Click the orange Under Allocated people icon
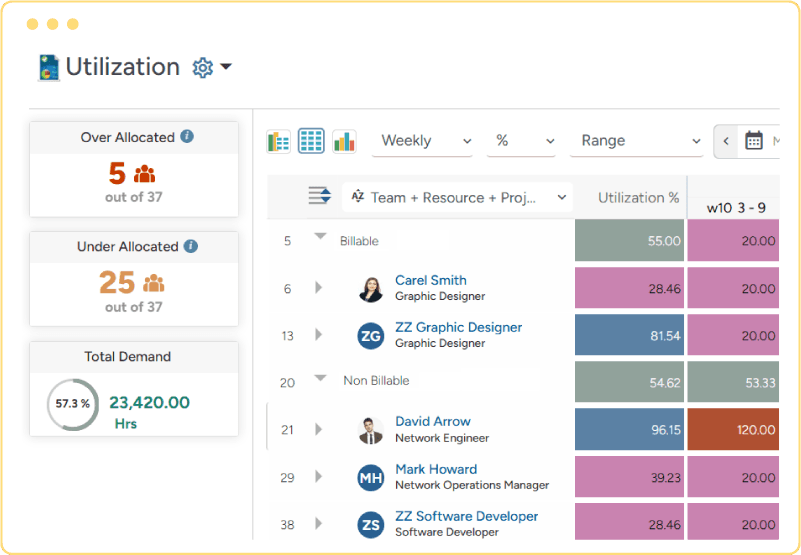Viewport: 801px width, 555px height. tap(153, 283)
